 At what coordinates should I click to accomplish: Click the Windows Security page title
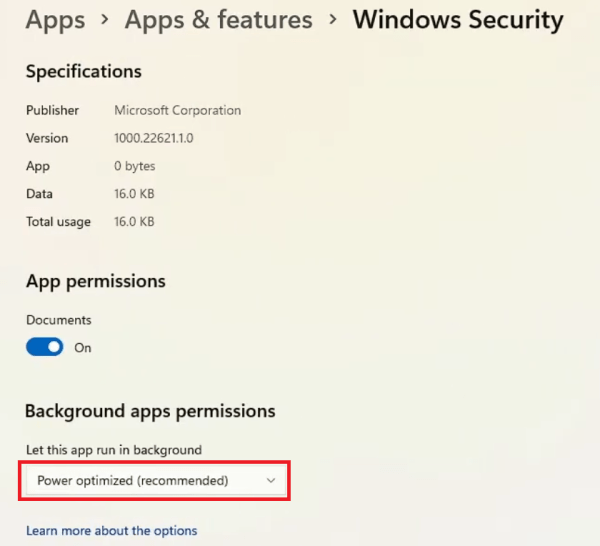click(458, 20)
